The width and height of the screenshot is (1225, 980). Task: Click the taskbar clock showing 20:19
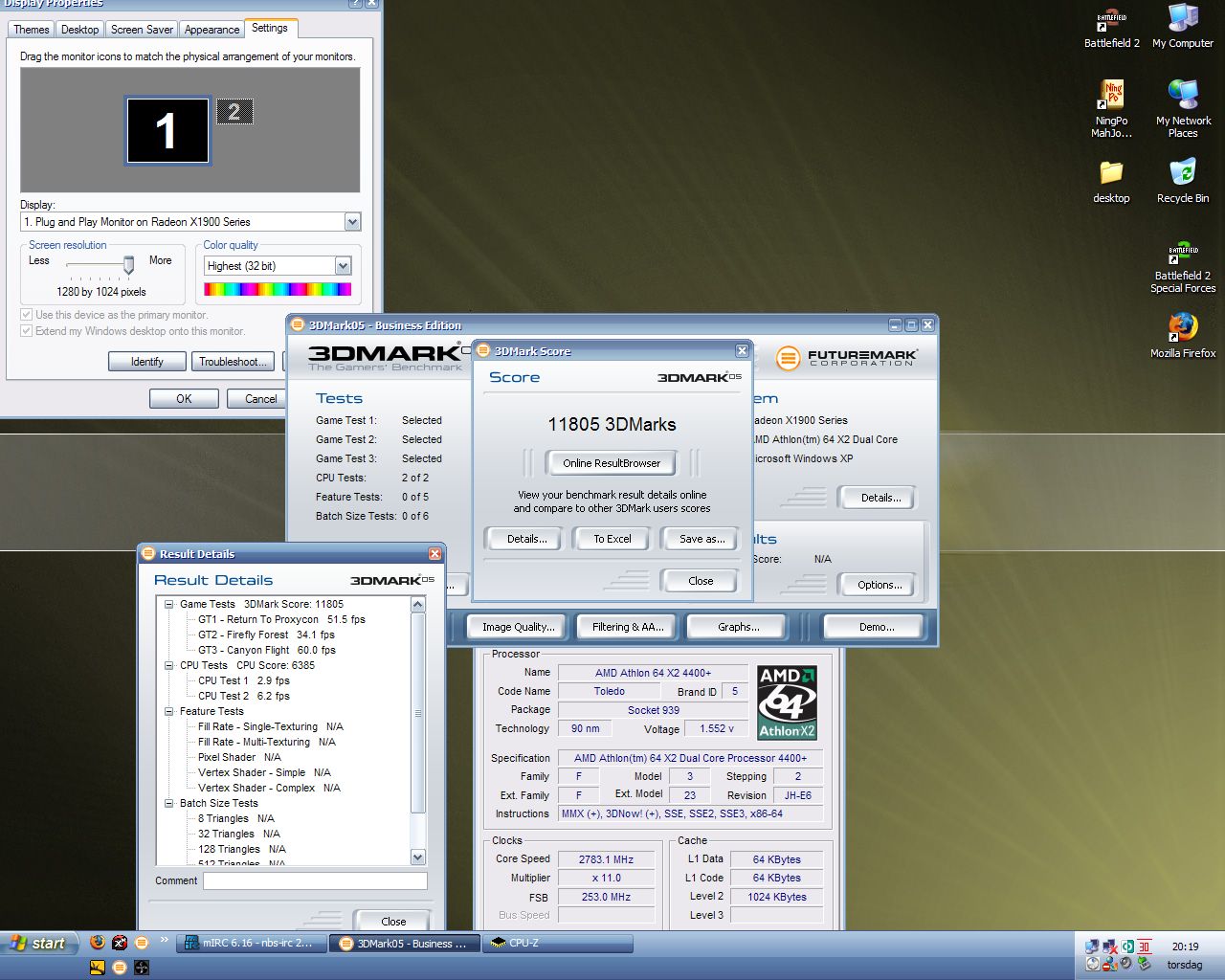click(x=1185, y=947)
